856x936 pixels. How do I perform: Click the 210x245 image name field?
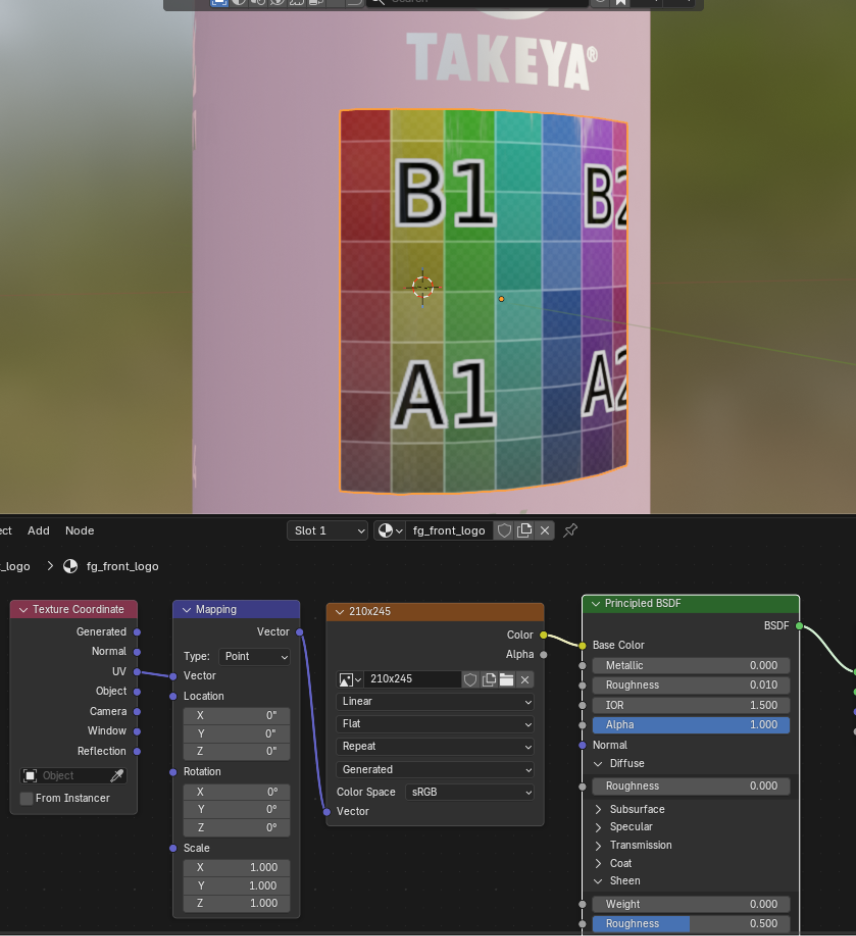click(x=412, y=679)
